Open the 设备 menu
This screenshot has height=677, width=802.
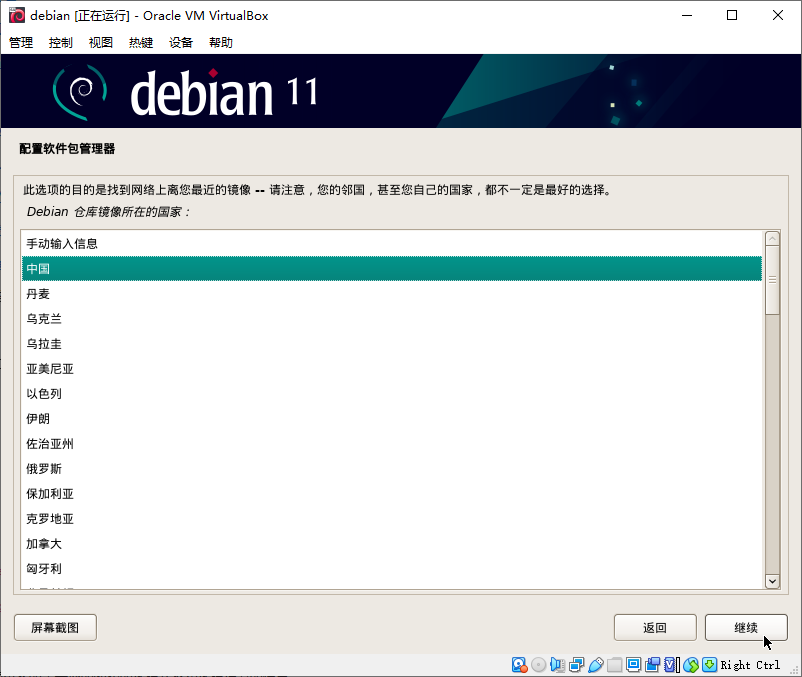pos(181,42)
